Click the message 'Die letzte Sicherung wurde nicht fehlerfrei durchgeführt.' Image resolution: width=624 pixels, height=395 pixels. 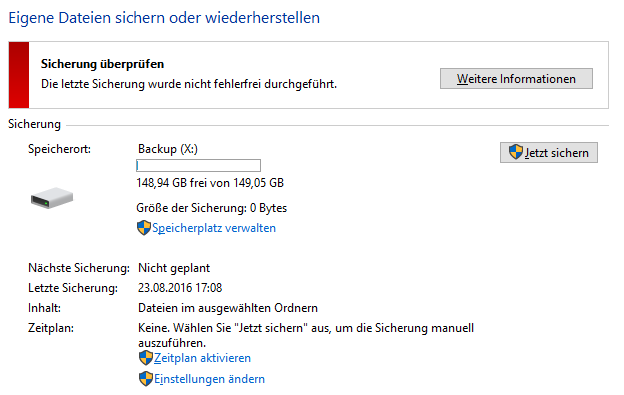pos(189,84)
